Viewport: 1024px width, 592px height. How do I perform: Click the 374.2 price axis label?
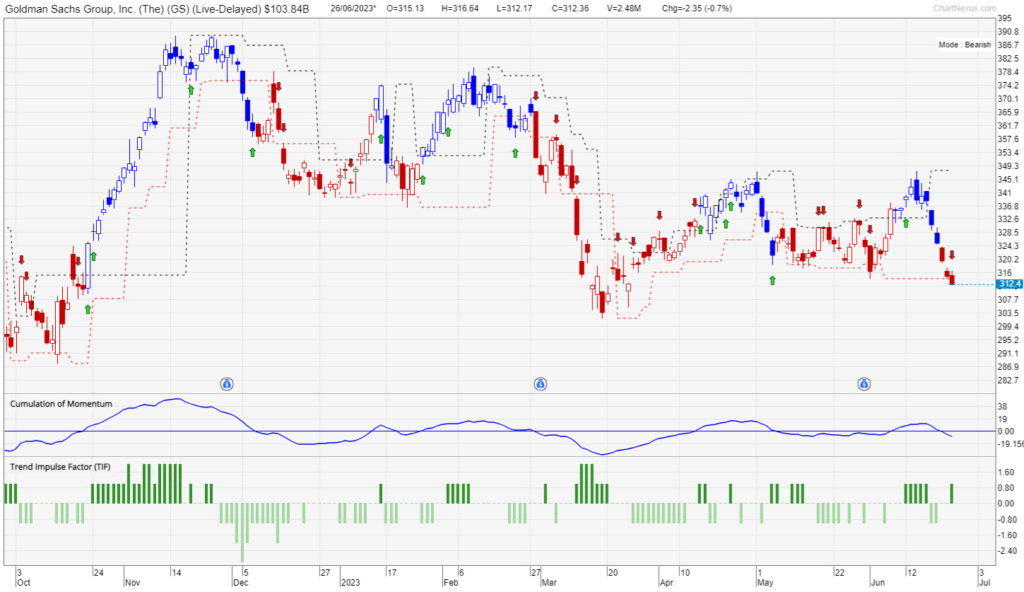coord(1008,86)
